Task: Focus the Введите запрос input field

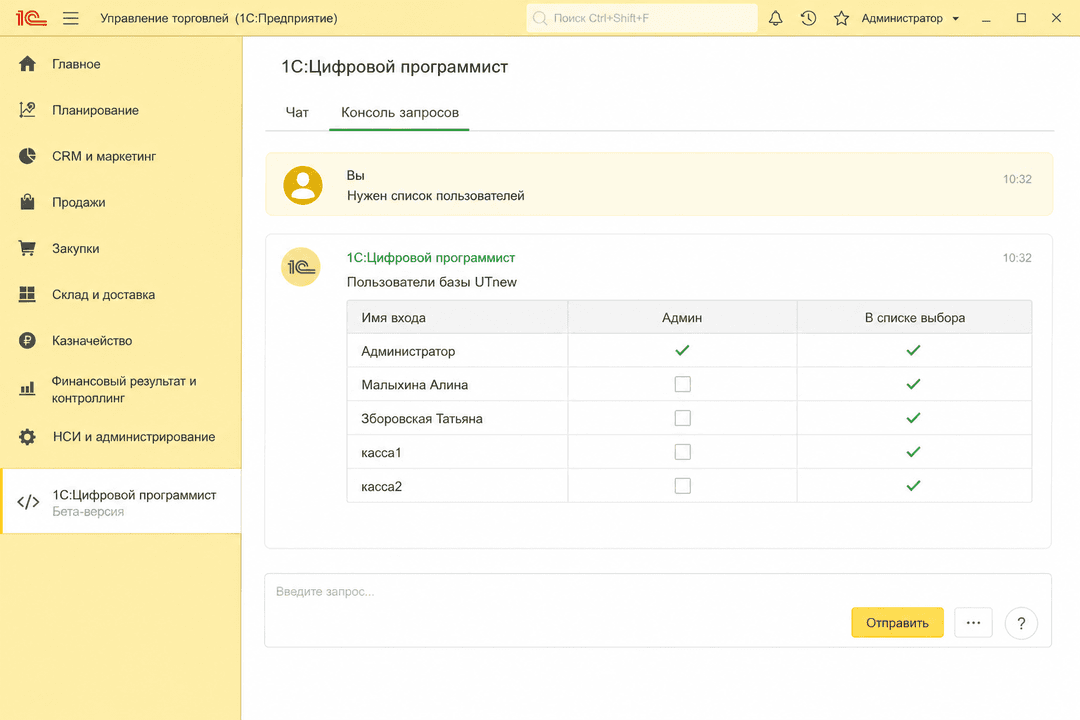Action: pos(658,610)
